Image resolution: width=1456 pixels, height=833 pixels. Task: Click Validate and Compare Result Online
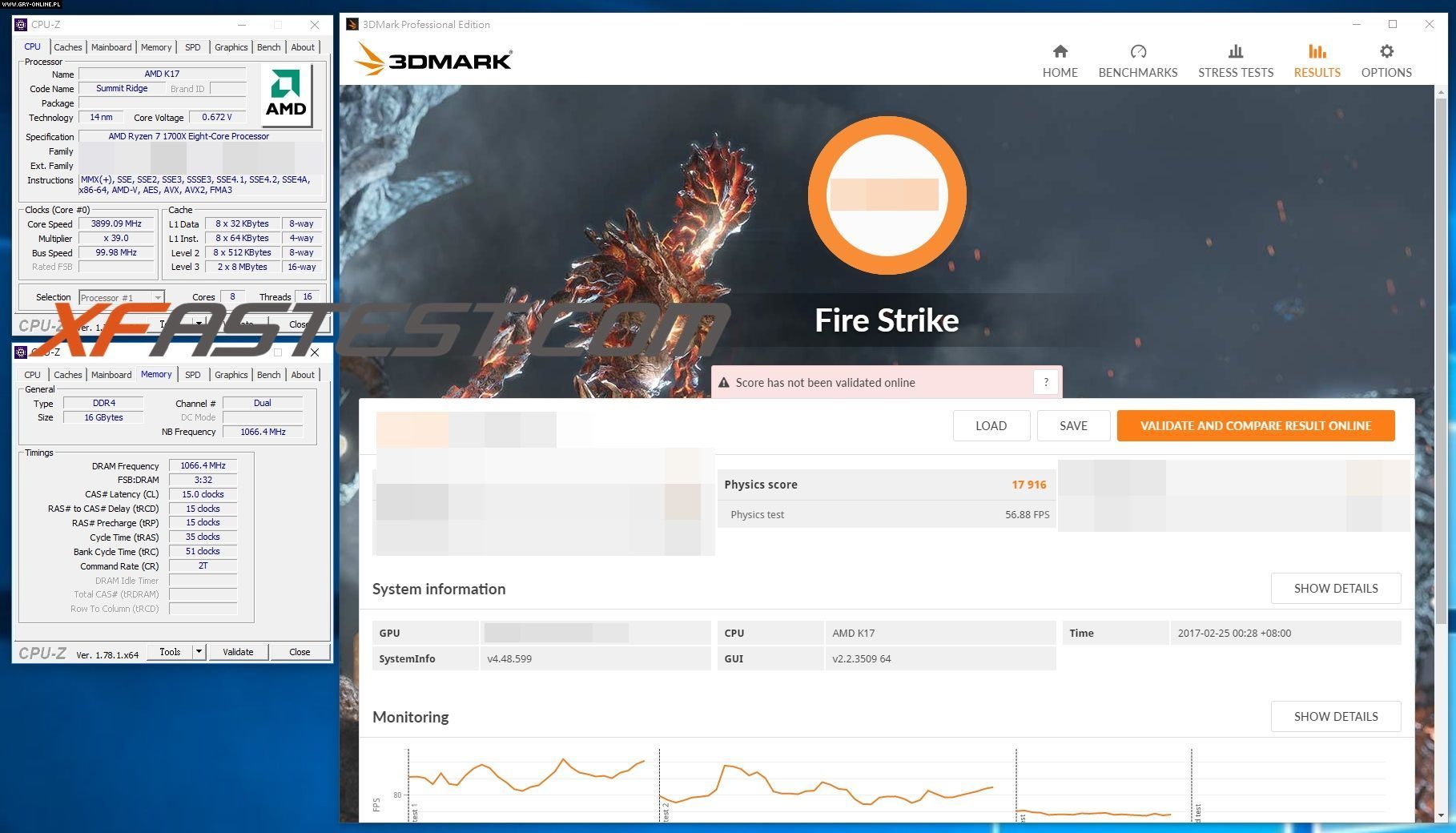click(x=1255, y=426)
